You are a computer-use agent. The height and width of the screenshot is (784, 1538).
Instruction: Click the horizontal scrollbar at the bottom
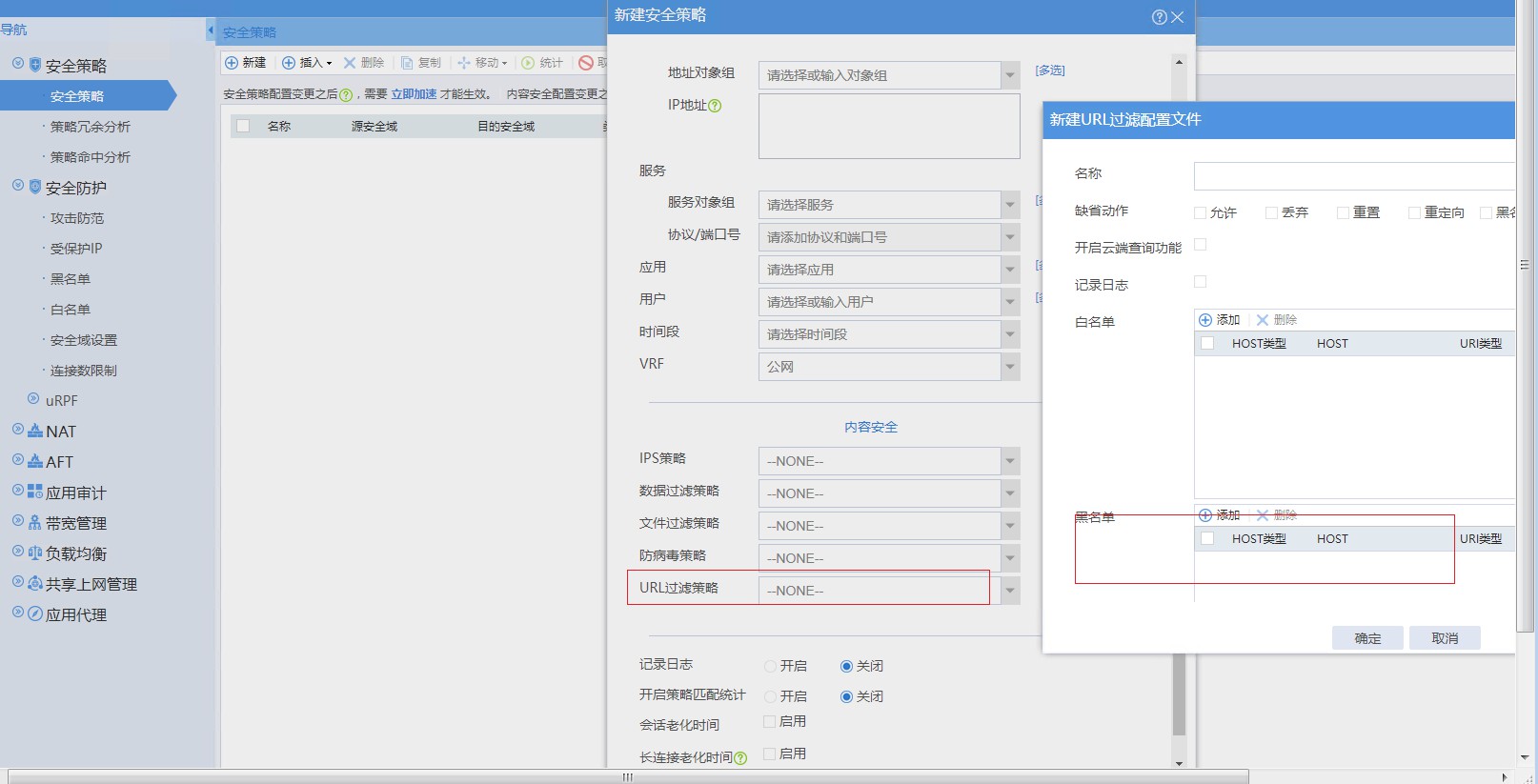pos(627,777)
